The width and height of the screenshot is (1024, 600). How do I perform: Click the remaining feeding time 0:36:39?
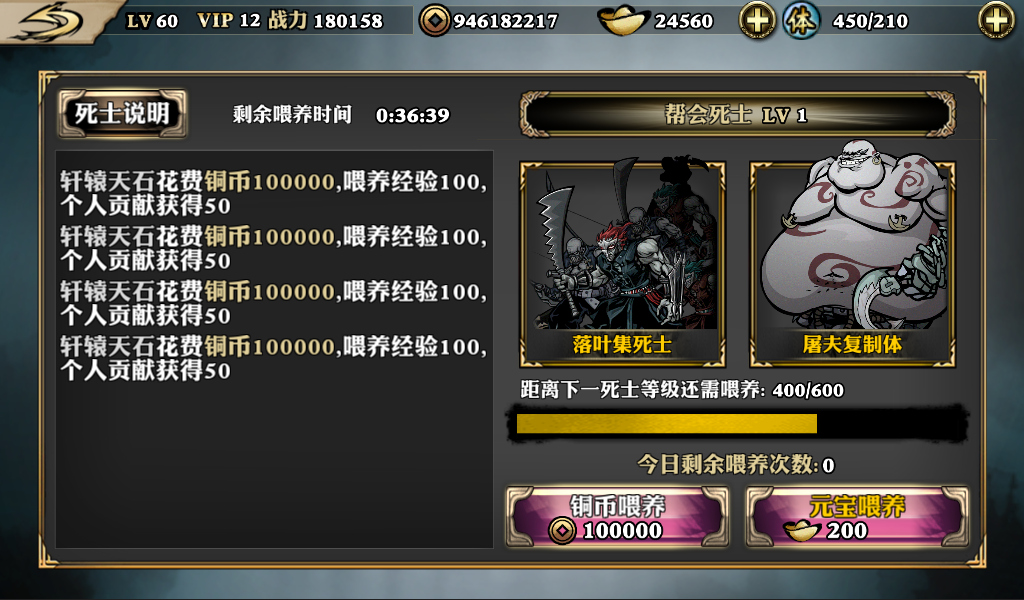[412, 116]
